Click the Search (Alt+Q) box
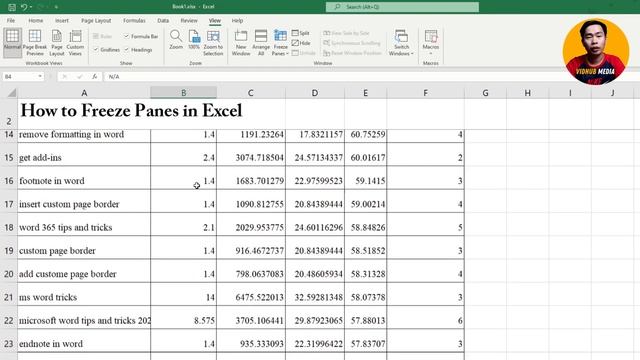640x360 pixels. click(402, 7)
